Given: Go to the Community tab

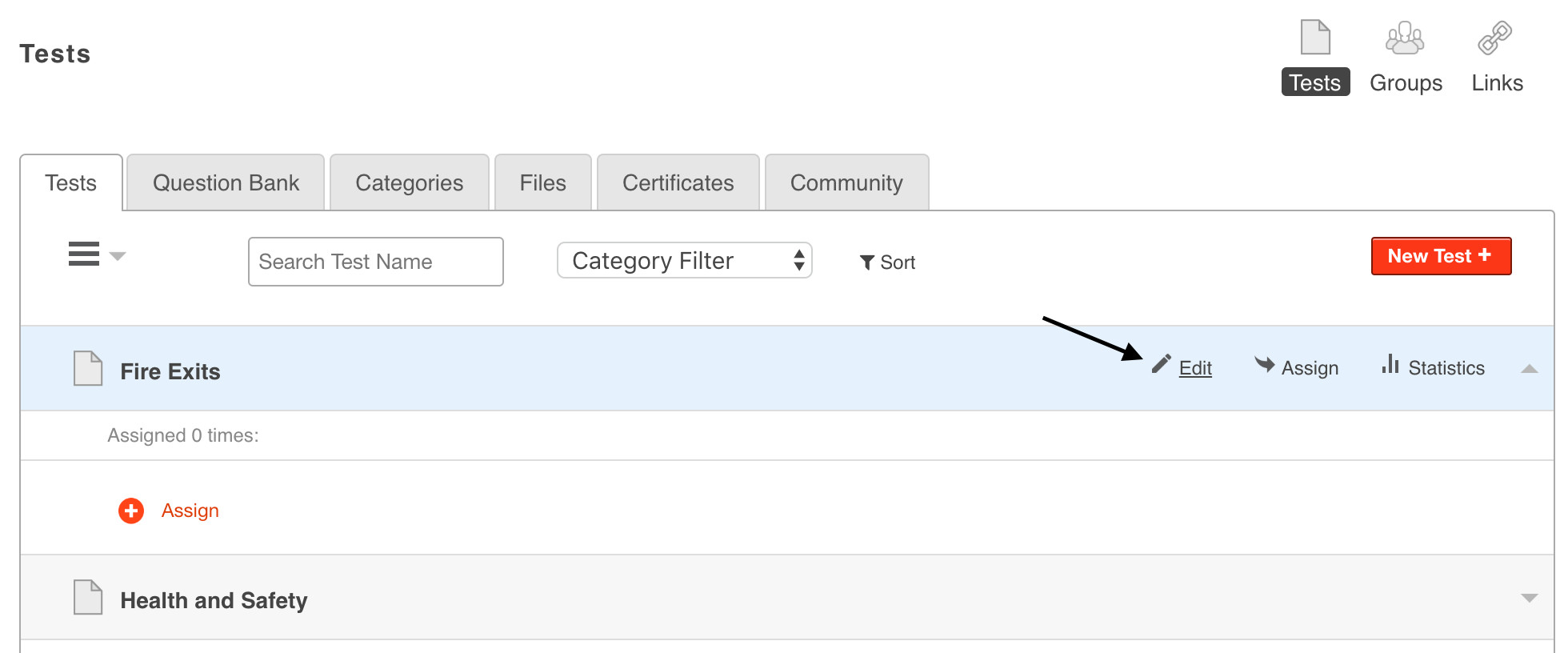Looking at the screenshot, I should pyautogui.click(x=846, y=183).
